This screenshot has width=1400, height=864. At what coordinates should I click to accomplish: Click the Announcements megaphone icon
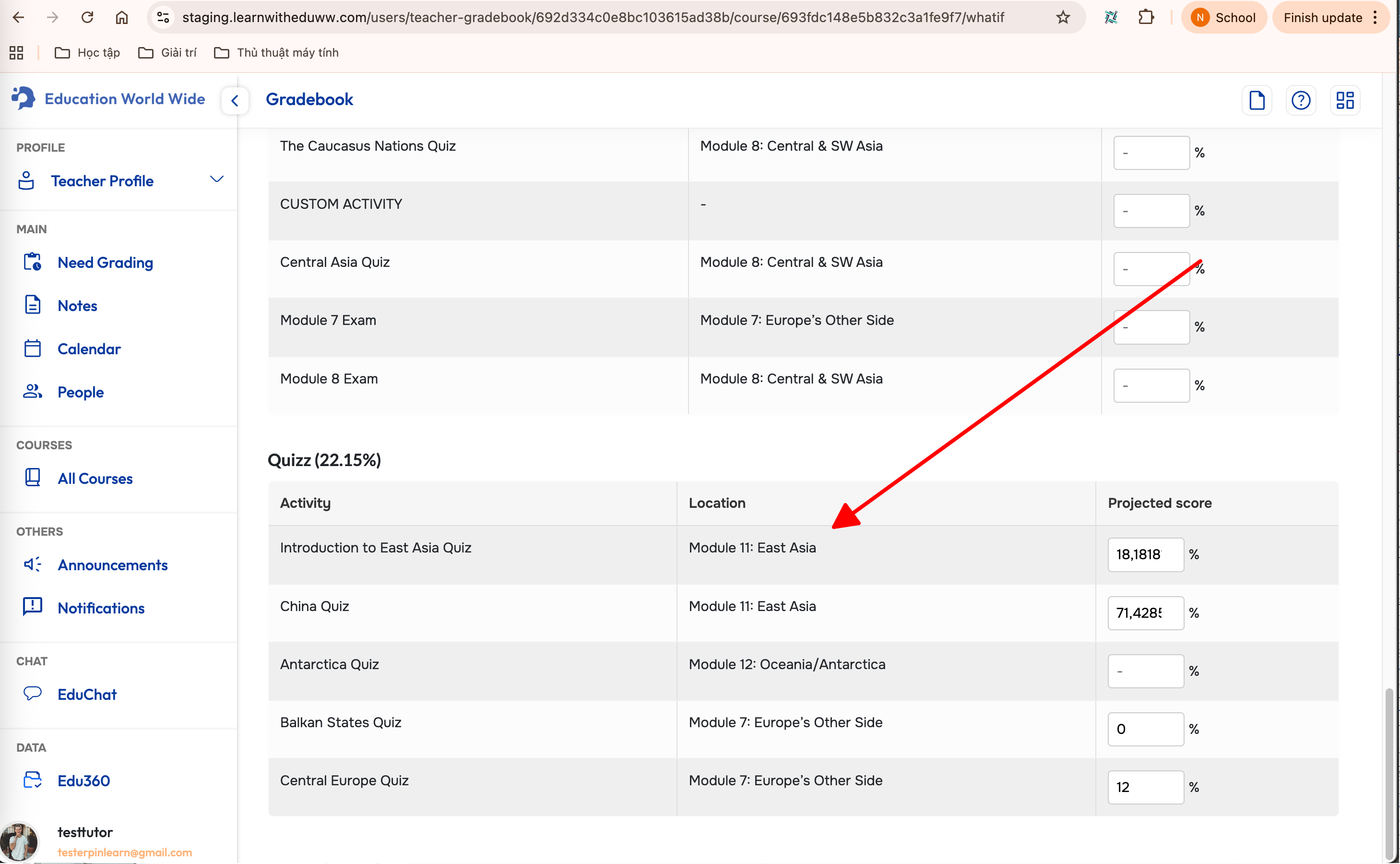[33, 564]
